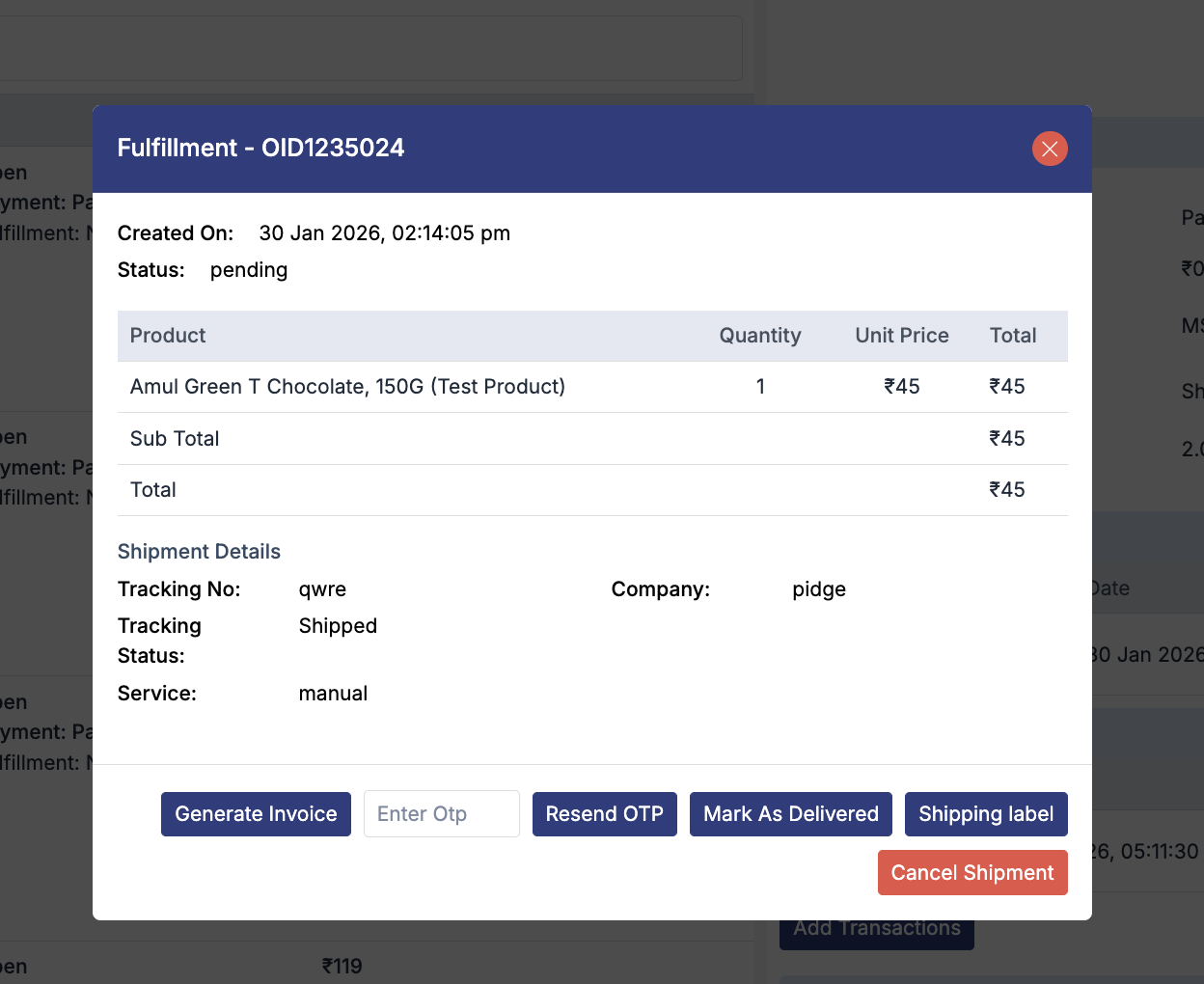Click the Shipment Details heading
This screenshot has width=1204, height=984.
[199, 552]
